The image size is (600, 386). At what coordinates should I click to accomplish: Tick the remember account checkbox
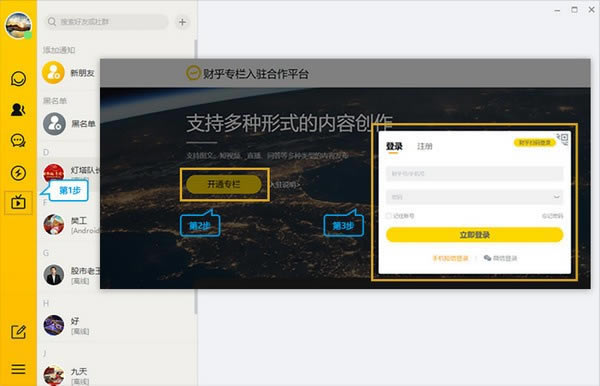[x=388, y=216]
